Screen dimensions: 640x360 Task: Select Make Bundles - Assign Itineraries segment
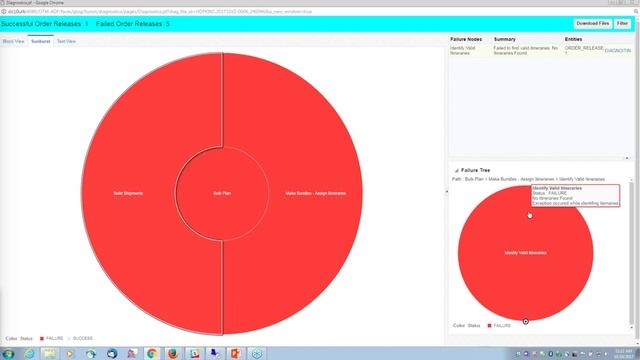[316, 193]
